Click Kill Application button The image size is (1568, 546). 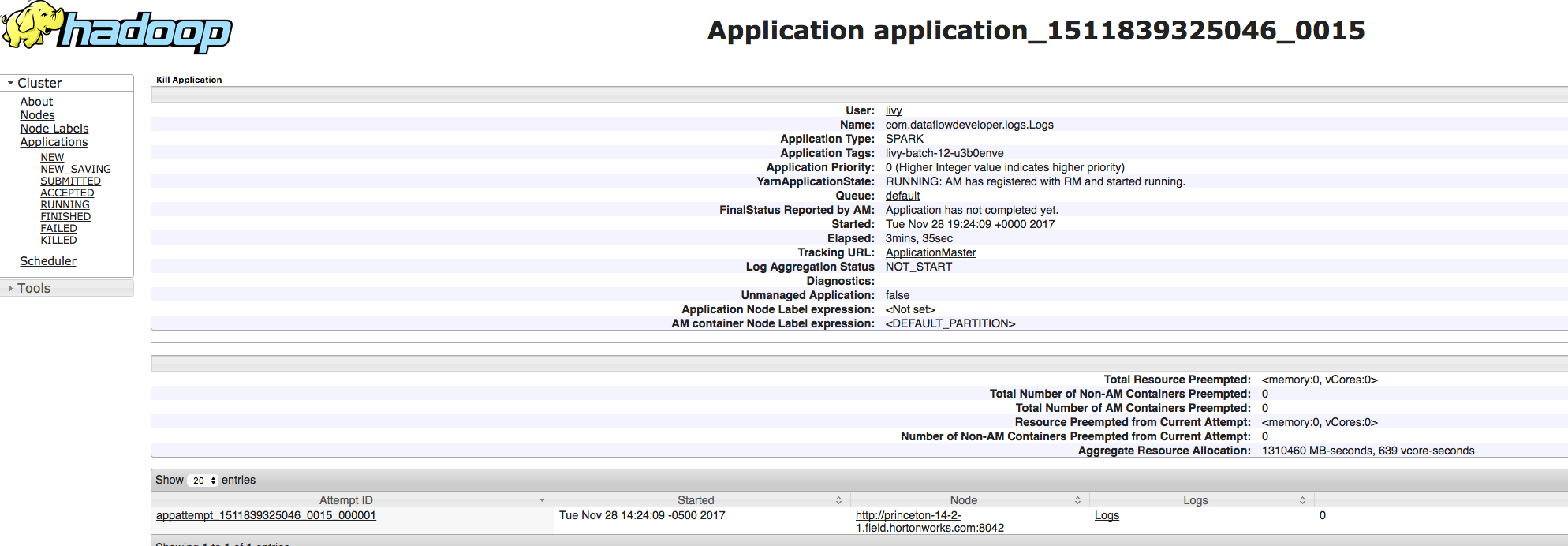pos(189,80)
